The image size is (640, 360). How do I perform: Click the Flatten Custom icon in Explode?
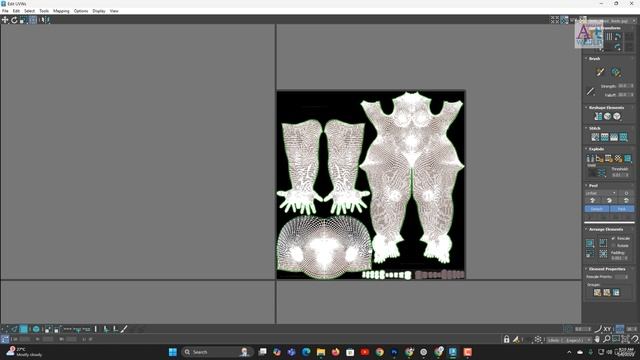[x=628, y=158]
